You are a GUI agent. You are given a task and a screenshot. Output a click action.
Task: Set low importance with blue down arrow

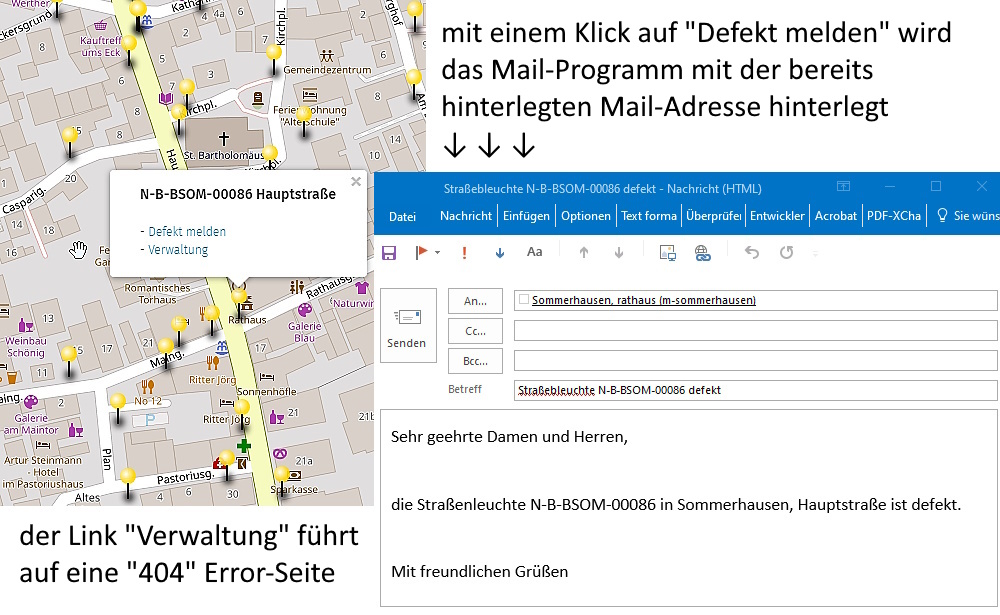[500, 252]
